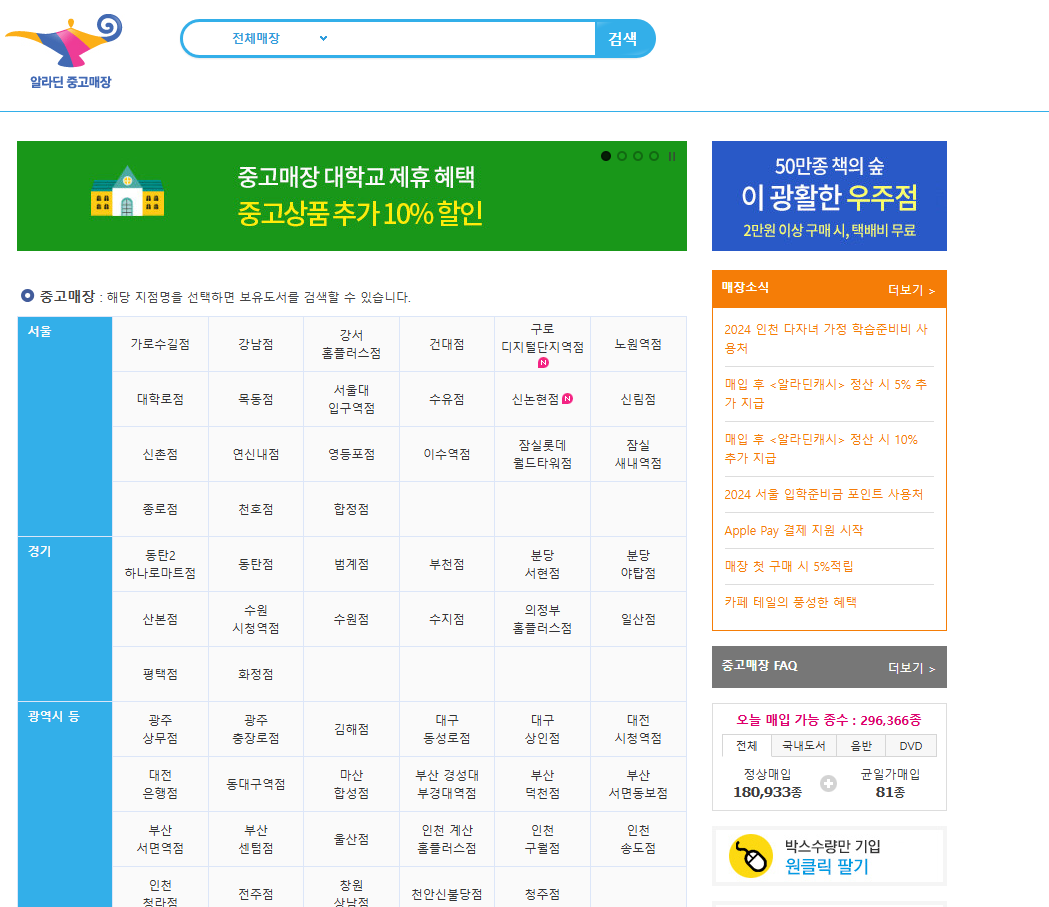Select the second carousel indicator dot

tap(621, 156)
